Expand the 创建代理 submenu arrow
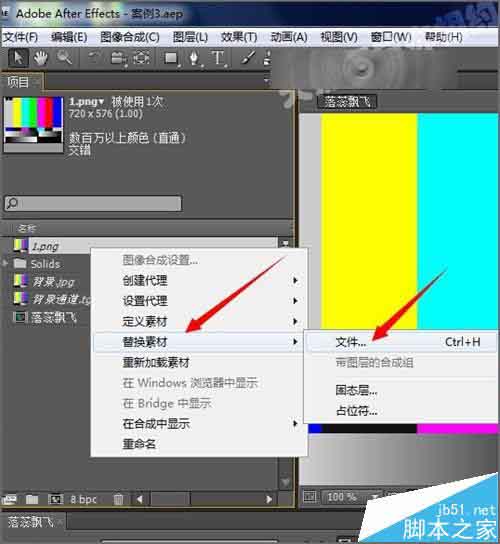500x544 pixels. point(295,280)
